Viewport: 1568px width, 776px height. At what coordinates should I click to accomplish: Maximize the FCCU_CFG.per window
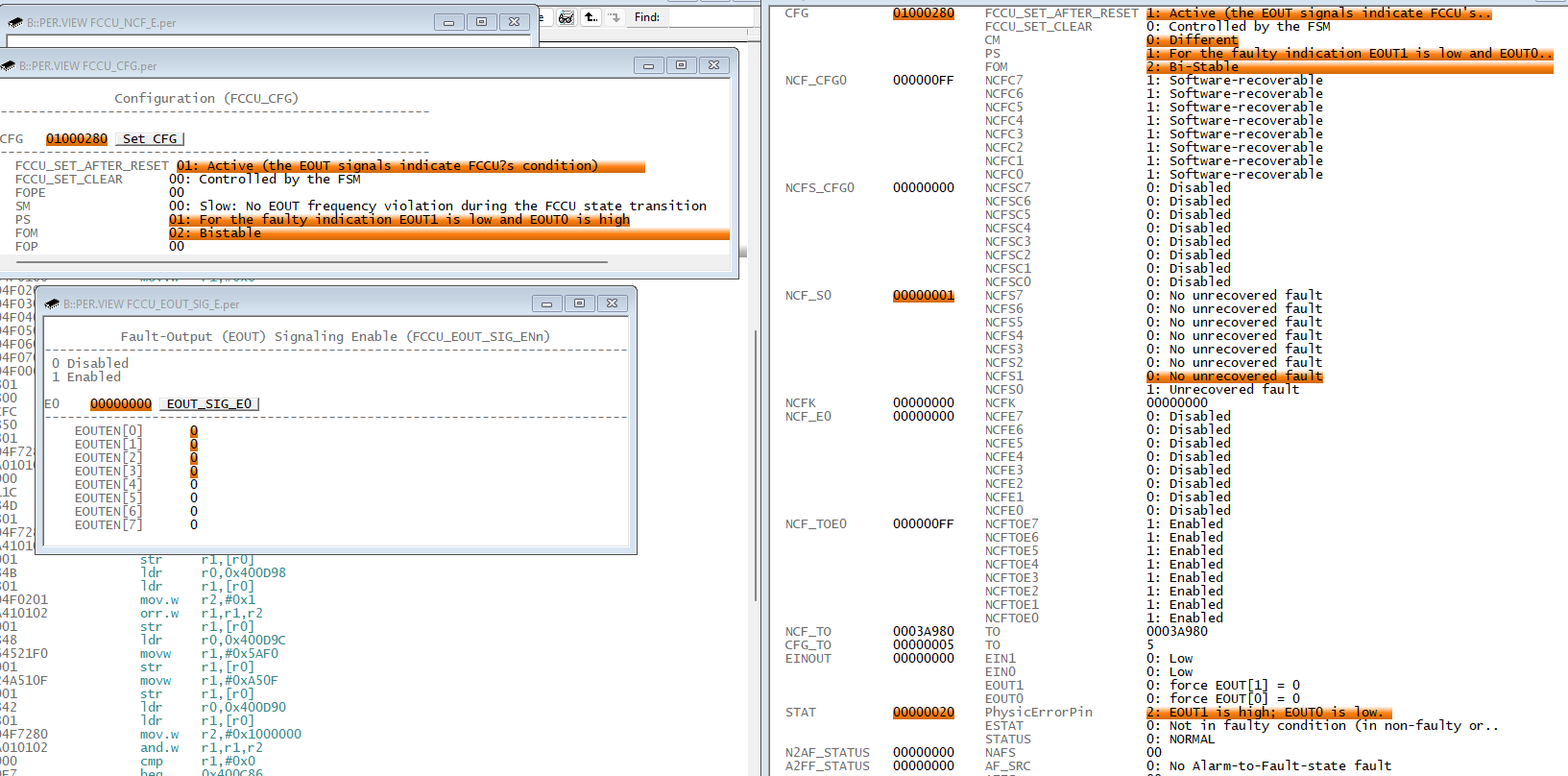point(681,65)
